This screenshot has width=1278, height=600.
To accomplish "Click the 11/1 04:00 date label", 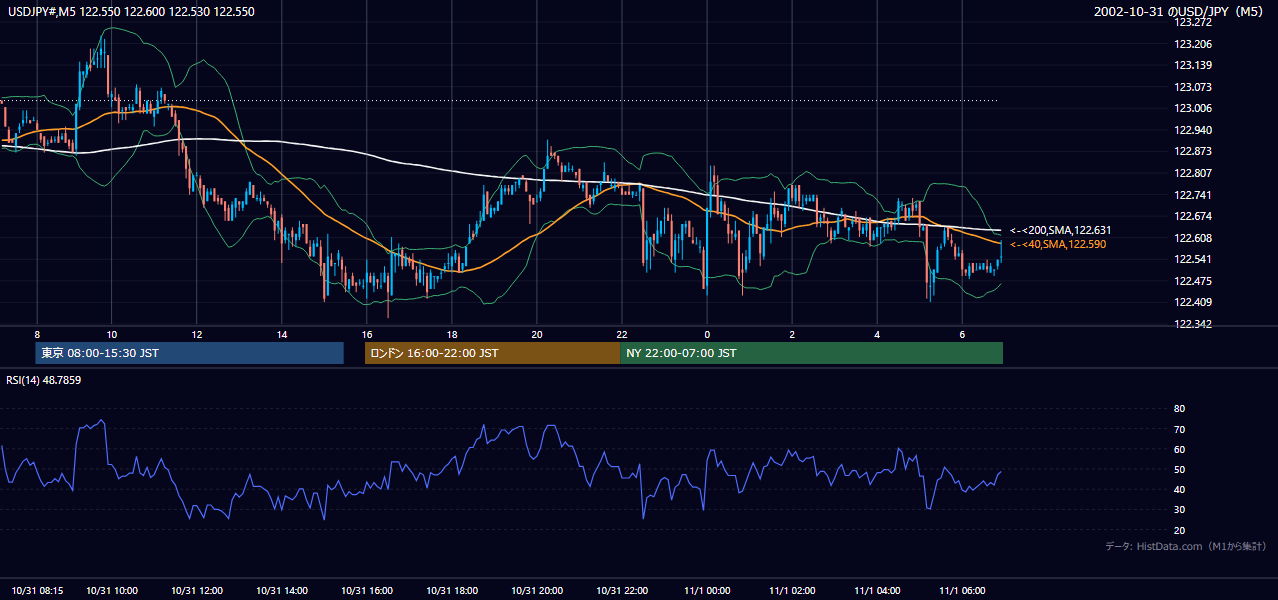I will (x=877, y=590).
